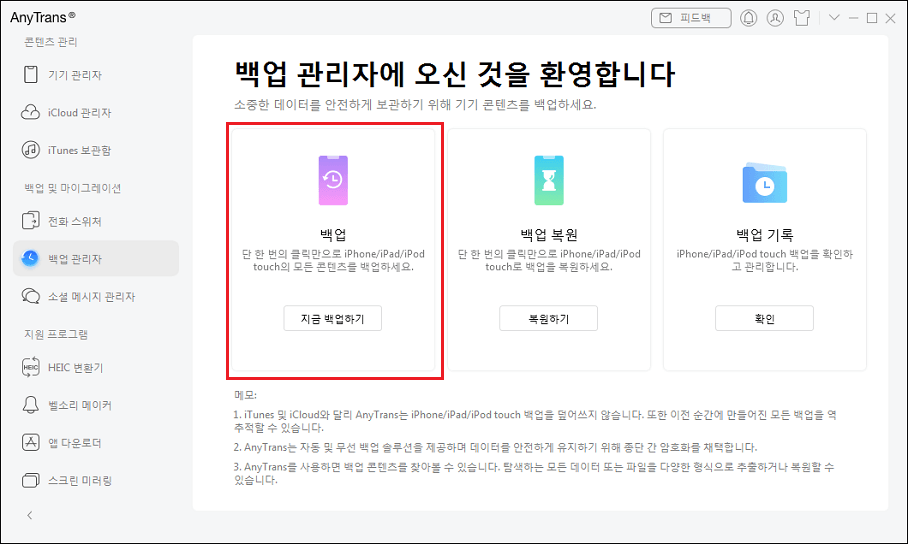Click the 복원하기 button

point(548,319)
